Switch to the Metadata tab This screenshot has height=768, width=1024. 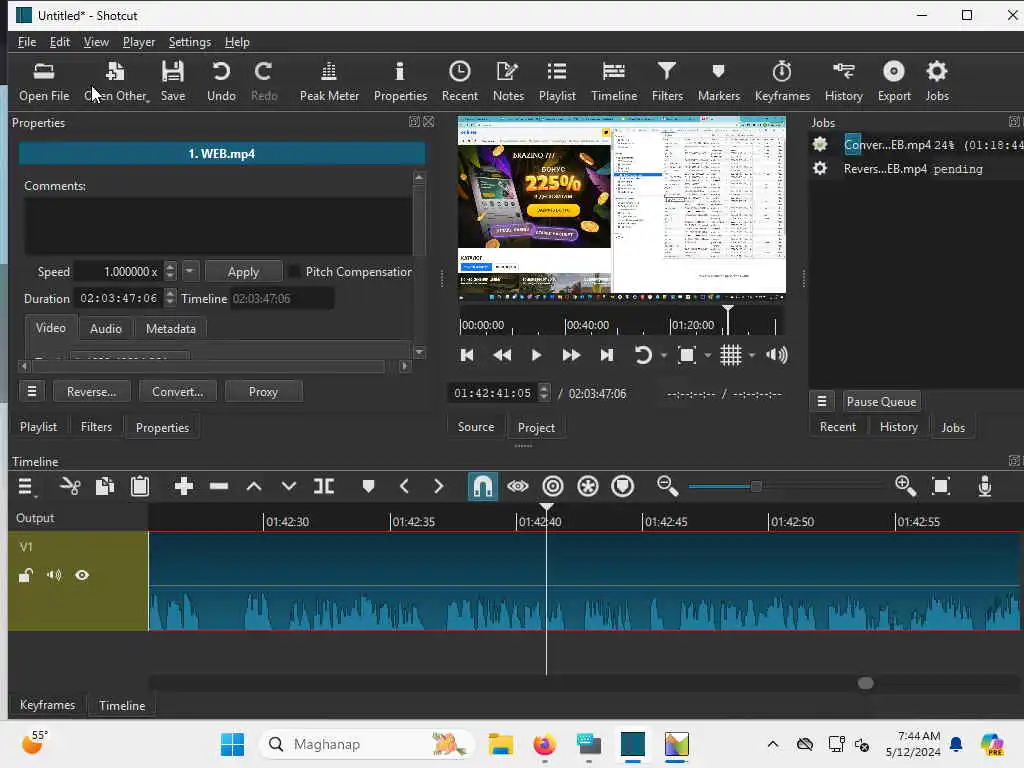[x=170, y=328]
